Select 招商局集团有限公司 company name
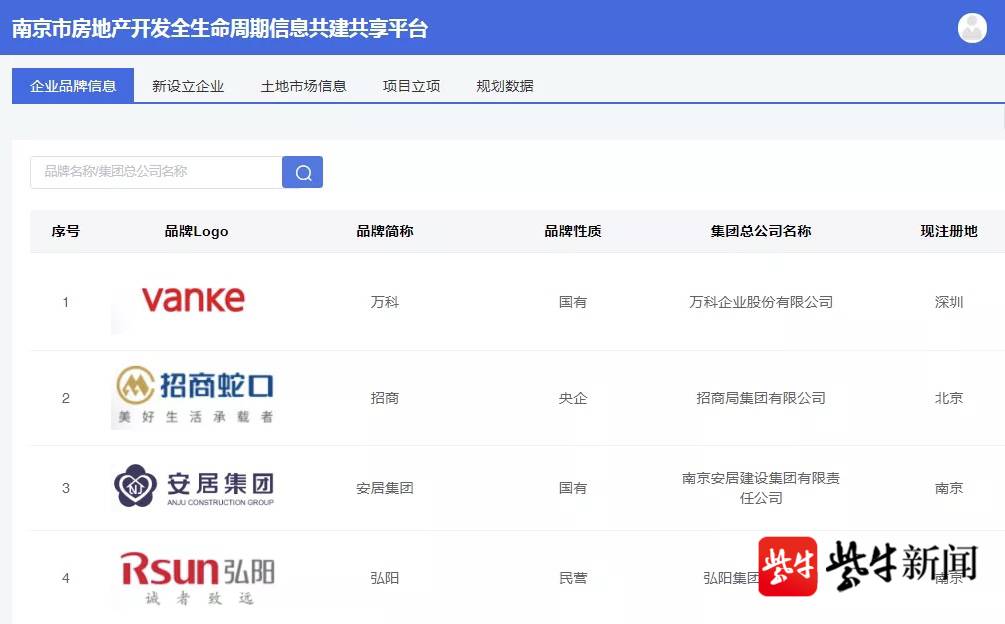Viewport: 1005px width, 624px height. coord(761,398)
